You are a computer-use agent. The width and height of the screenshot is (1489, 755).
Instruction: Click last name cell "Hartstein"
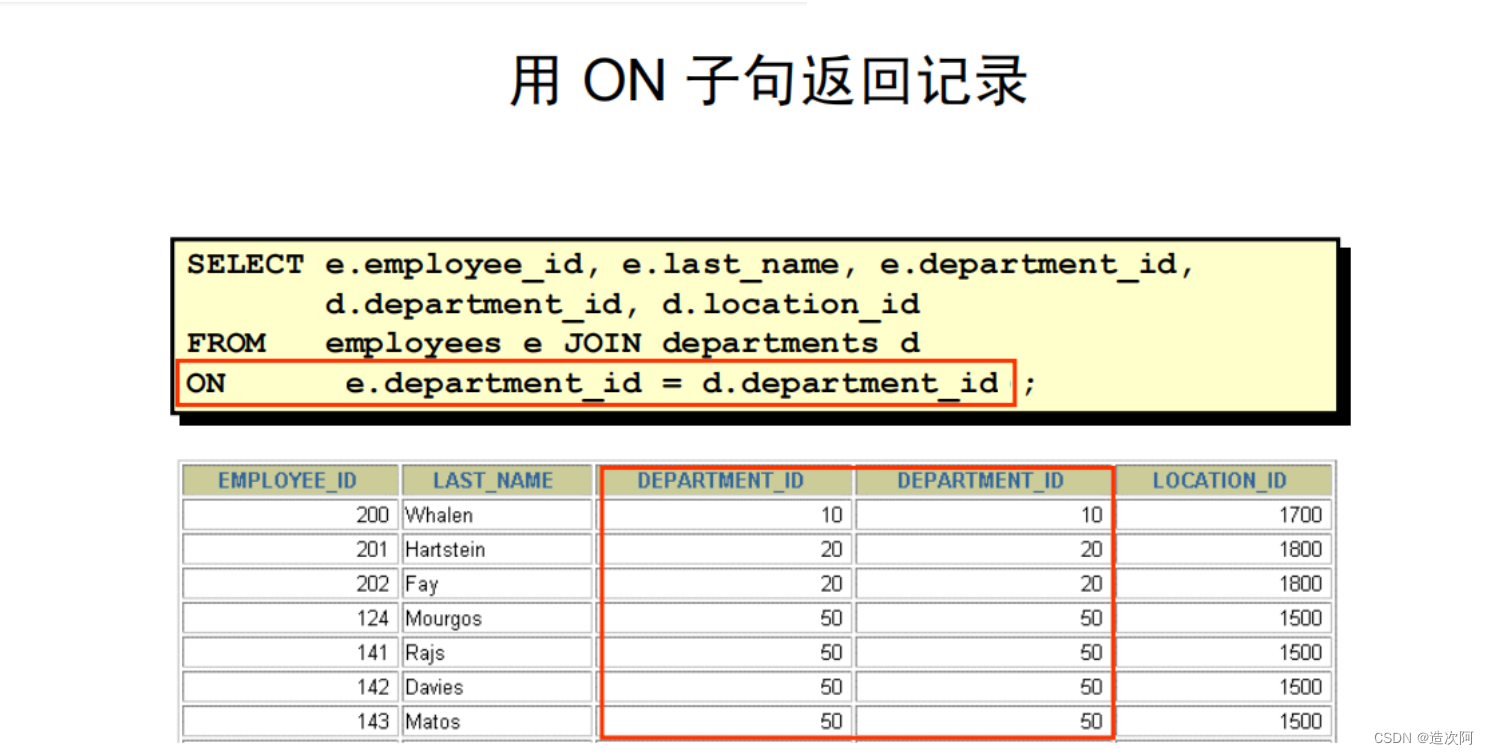(497, 549)
